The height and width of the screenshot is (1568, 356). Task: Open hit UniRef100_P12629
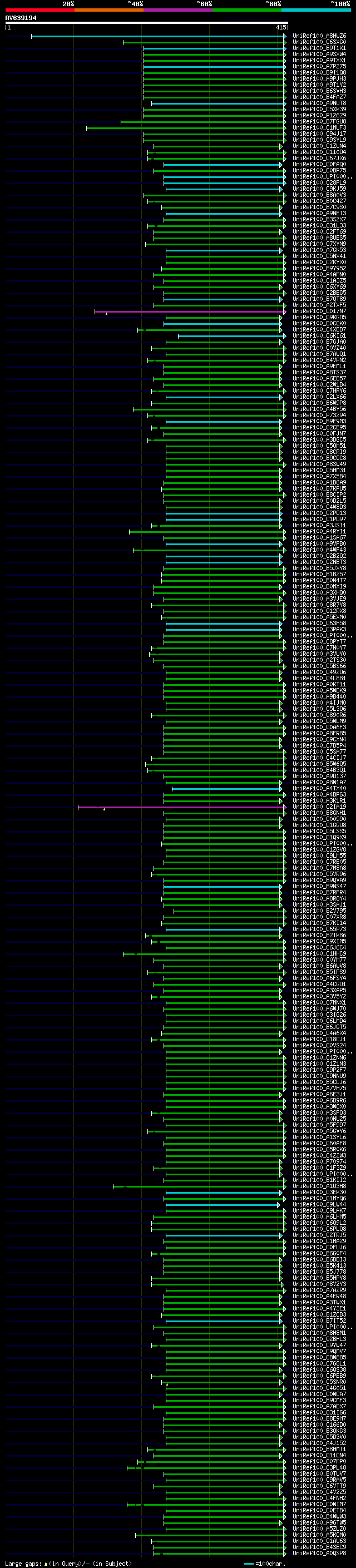point(319,116)
